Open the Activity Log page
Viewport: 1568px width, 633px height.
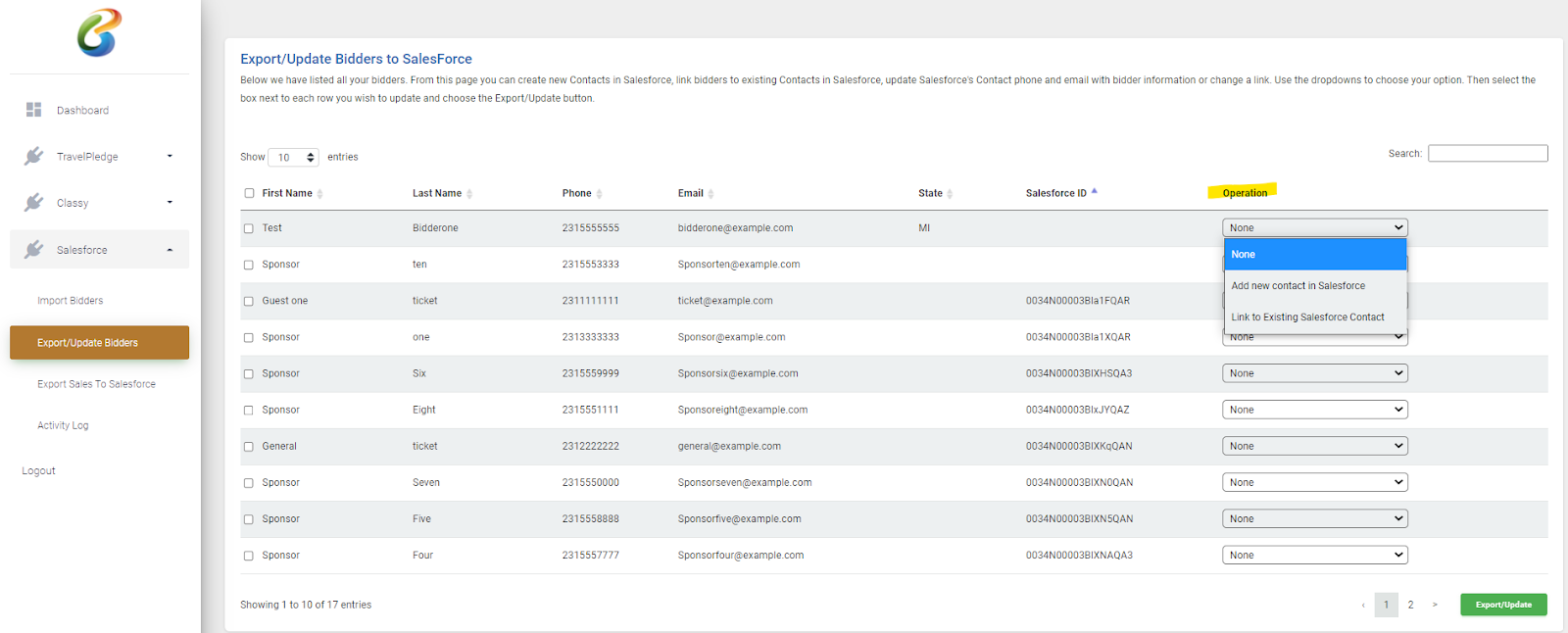click(63, 425)
